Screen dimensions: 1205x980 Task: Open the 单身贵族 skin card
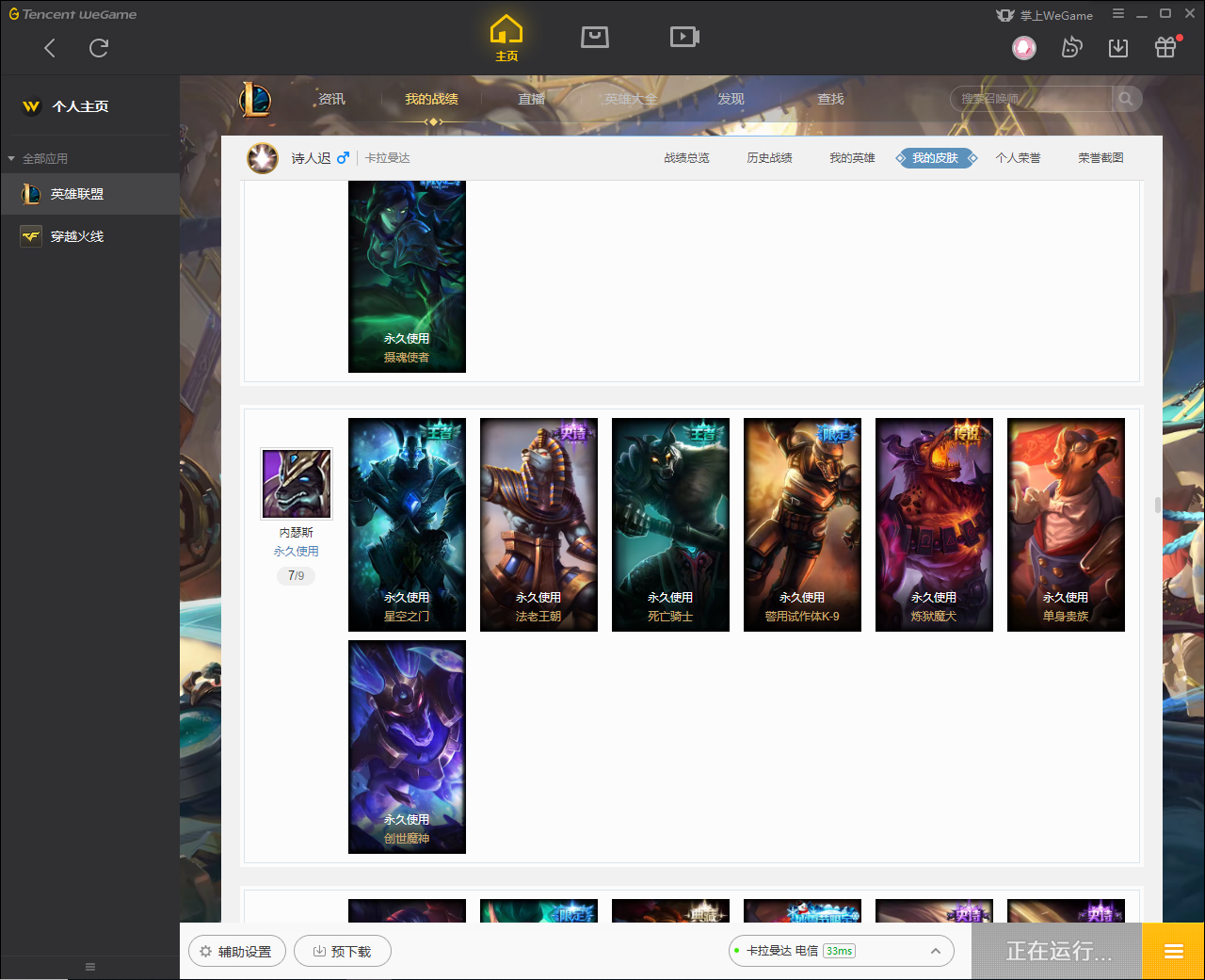pos(1066,524)
